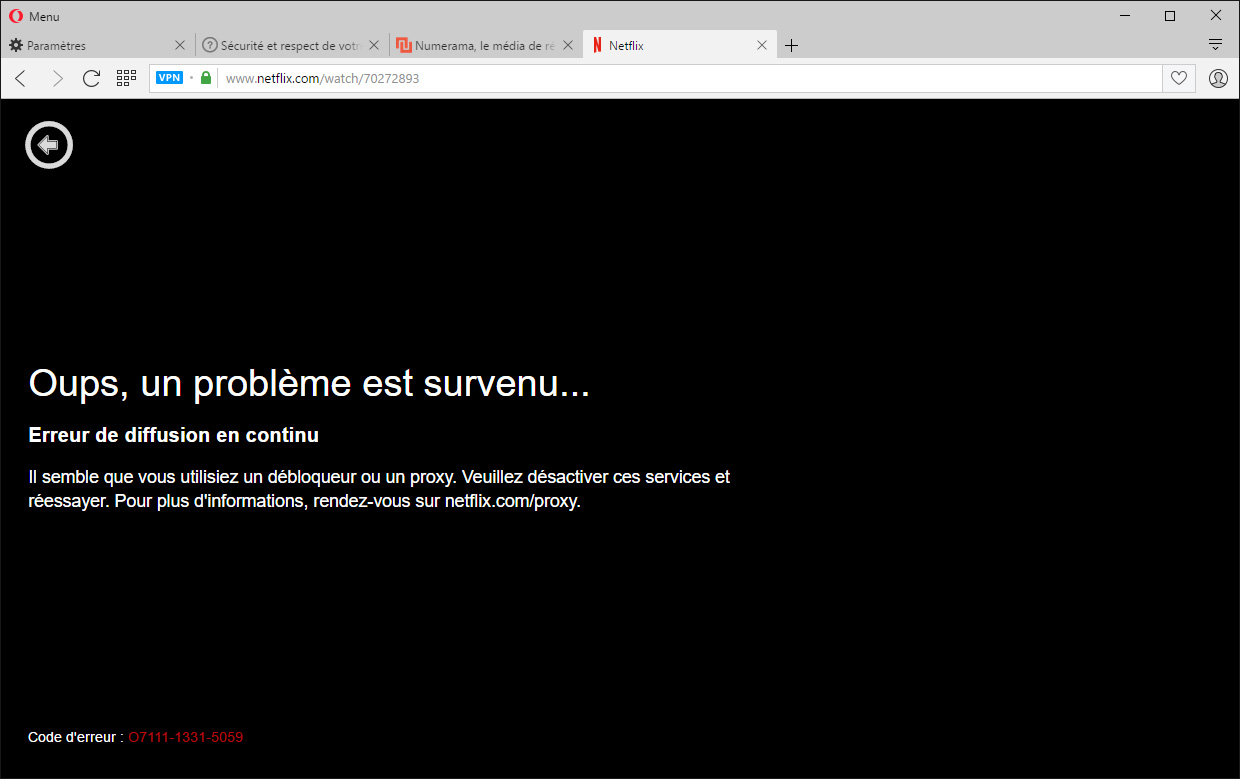Open the Opera Menu button
Screen dimensions: 1240x779
click(x=34, y=16)
